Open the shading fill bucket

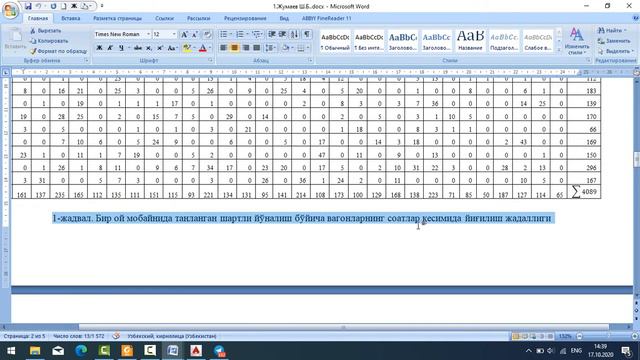(x=285, y=48)
